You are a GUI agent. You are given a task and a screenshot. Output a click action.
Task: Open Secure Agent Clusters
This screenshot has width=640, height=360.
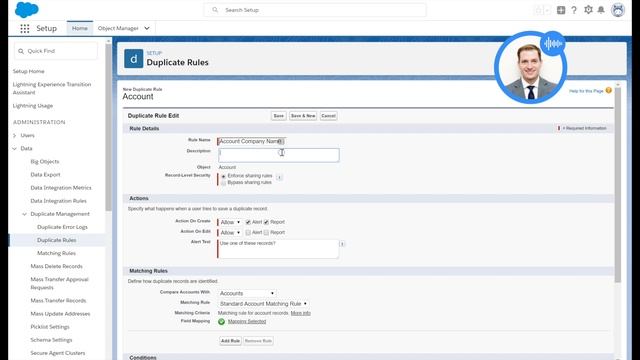click(x=58, y=353)
